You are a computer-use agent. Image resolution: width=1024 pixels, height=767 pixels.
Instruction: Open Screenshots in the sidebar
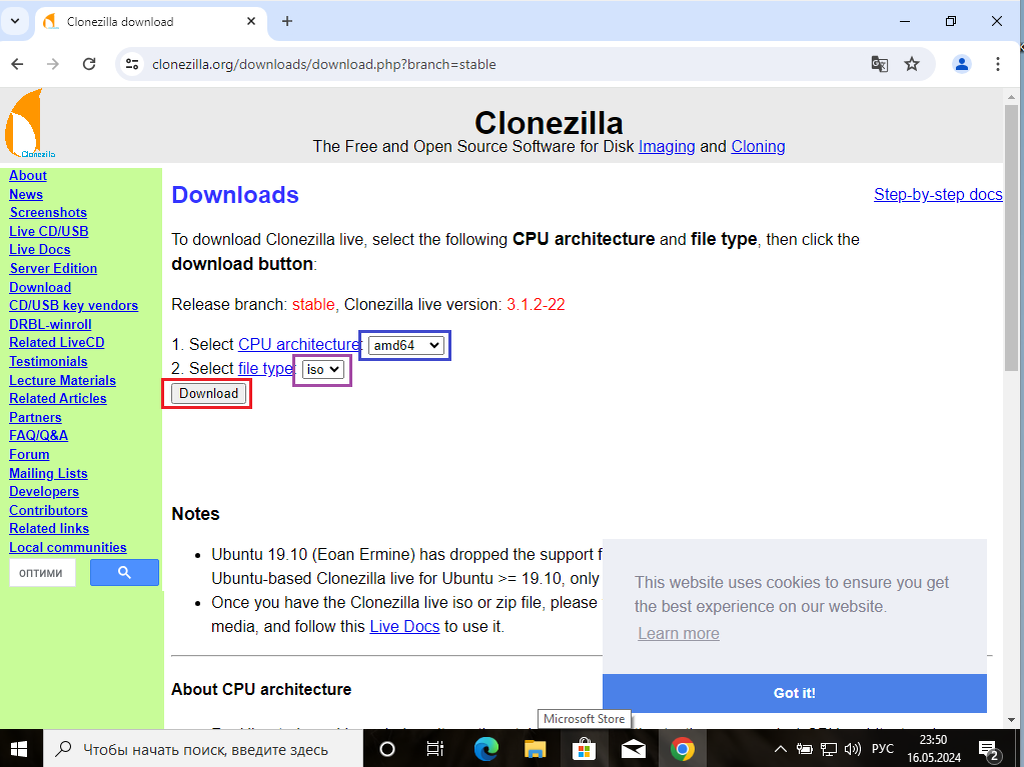(x=48, y=213)
